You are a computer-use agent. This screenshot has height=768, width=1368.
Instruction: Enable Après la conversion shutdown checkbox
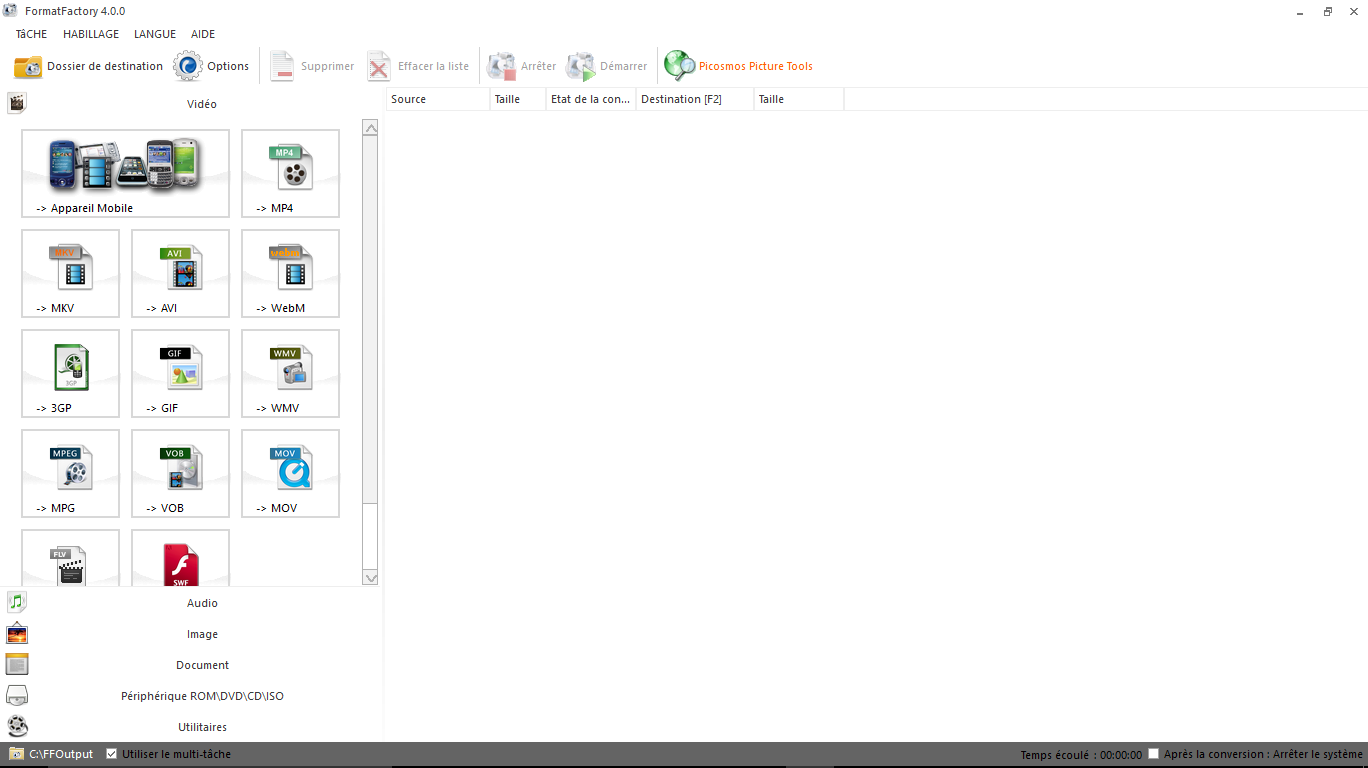pyautogui.click(x=1154, y=754)
